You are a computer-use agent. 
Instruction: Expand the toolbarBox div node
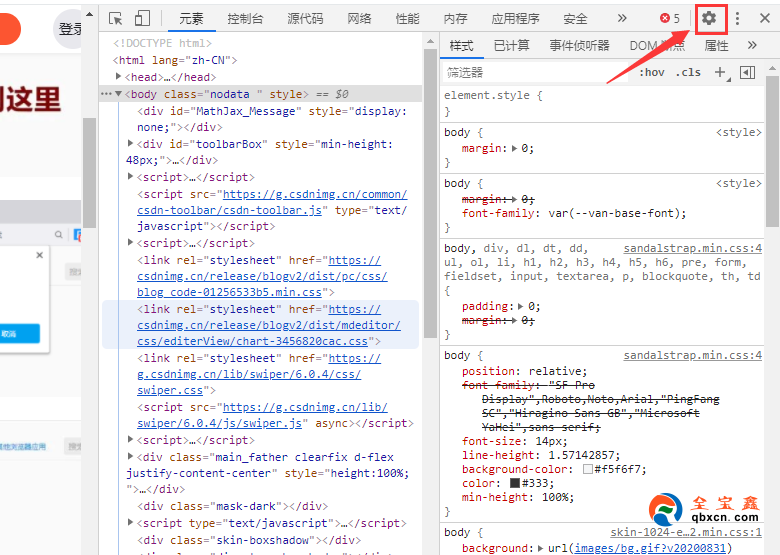click(130, 143)
